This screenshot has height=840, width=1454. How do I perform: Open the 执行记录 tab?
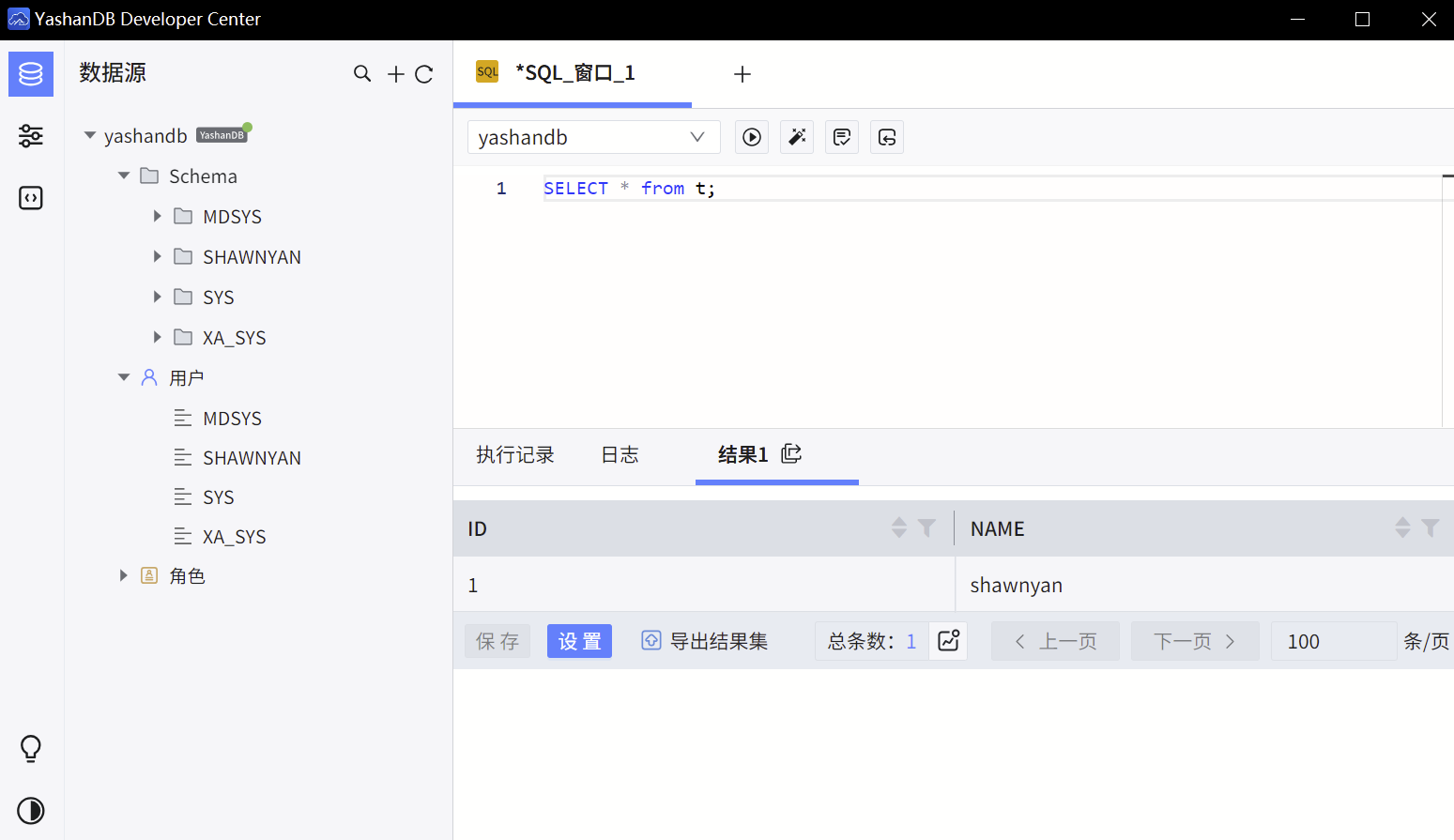click(x=515, y=455)
